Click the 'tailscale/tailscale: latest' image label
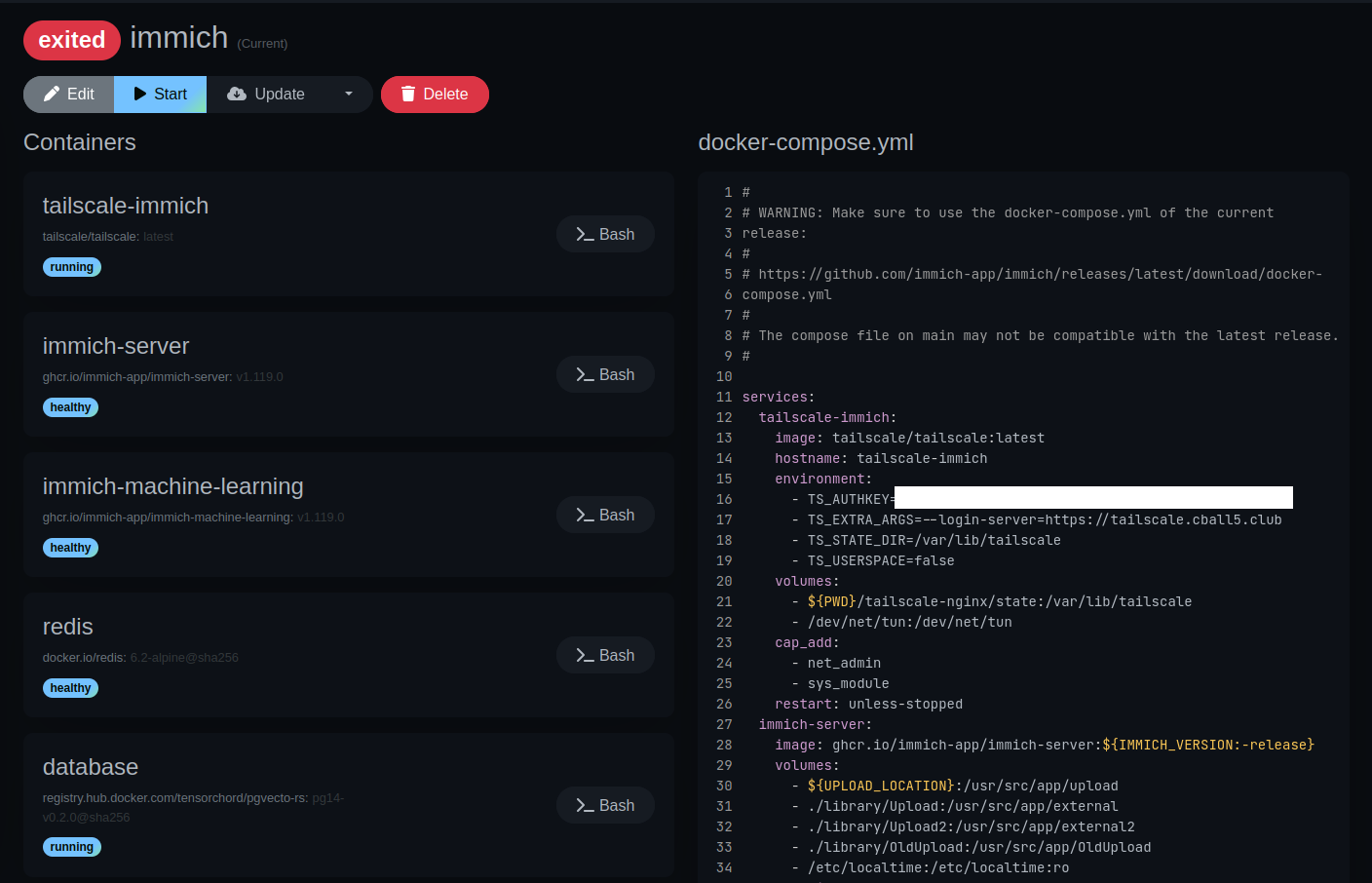 coord(108,237)
